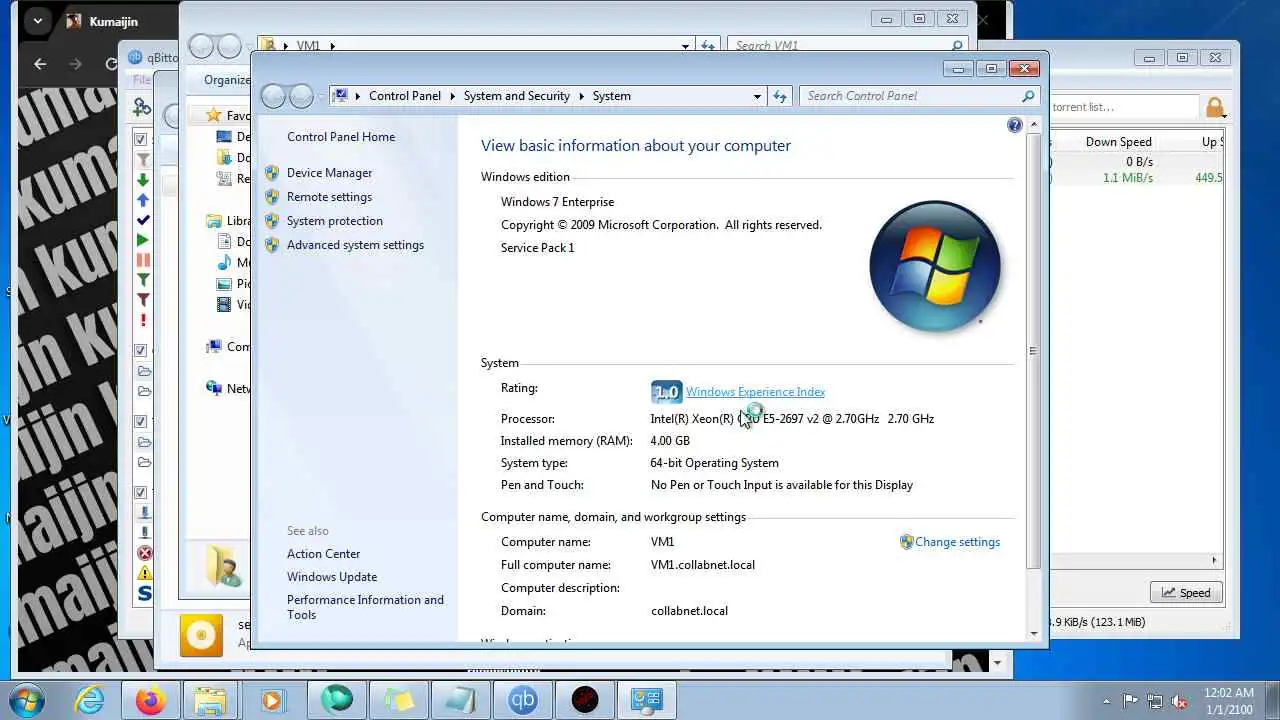Show hidden tray icons arrow
The image size is (1280, 720).
(1106, 700)
